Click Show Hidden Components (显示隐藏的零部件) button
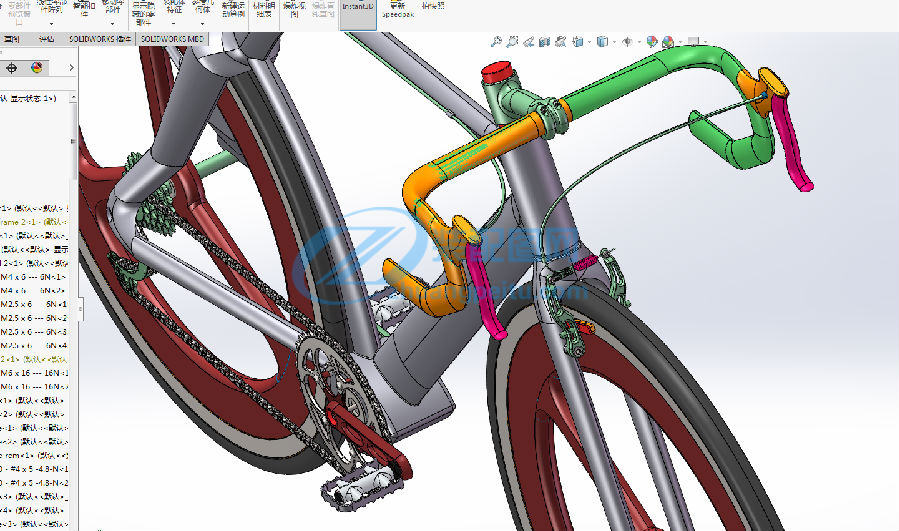The image size is (899, 531). (x=143, y=13)
